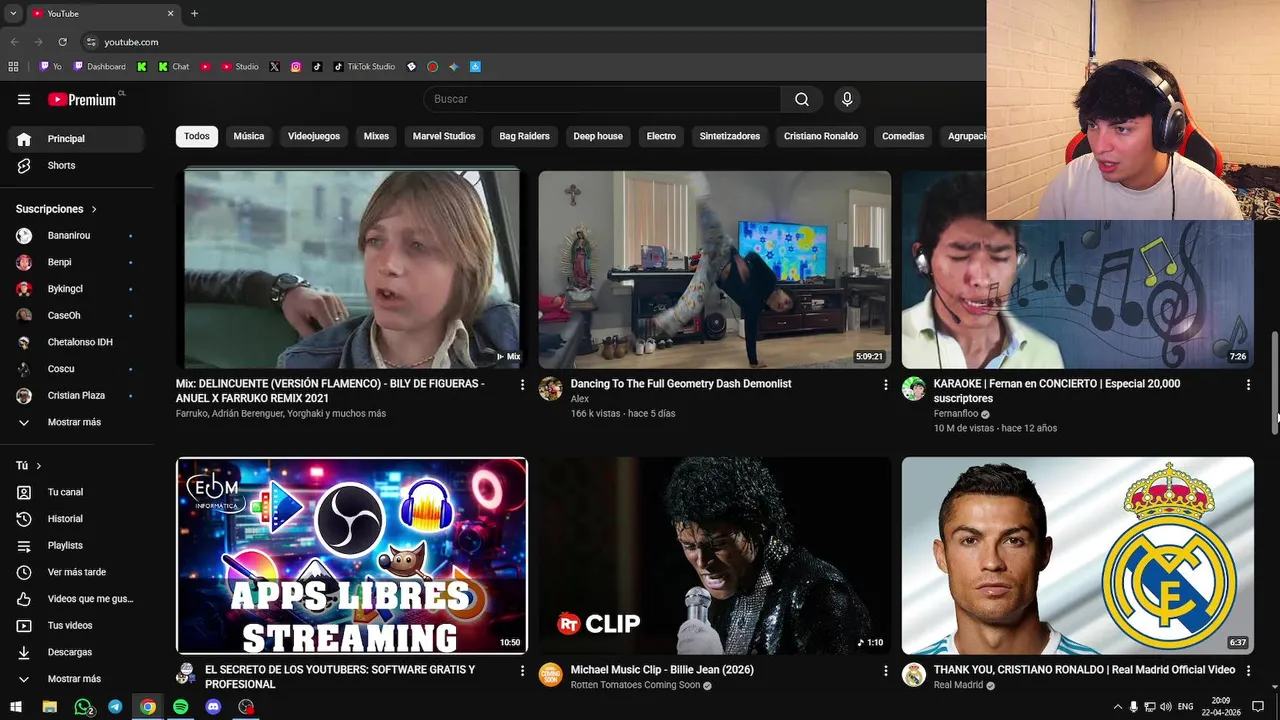
Task: Click the Buscar search field
Action: 603,99
